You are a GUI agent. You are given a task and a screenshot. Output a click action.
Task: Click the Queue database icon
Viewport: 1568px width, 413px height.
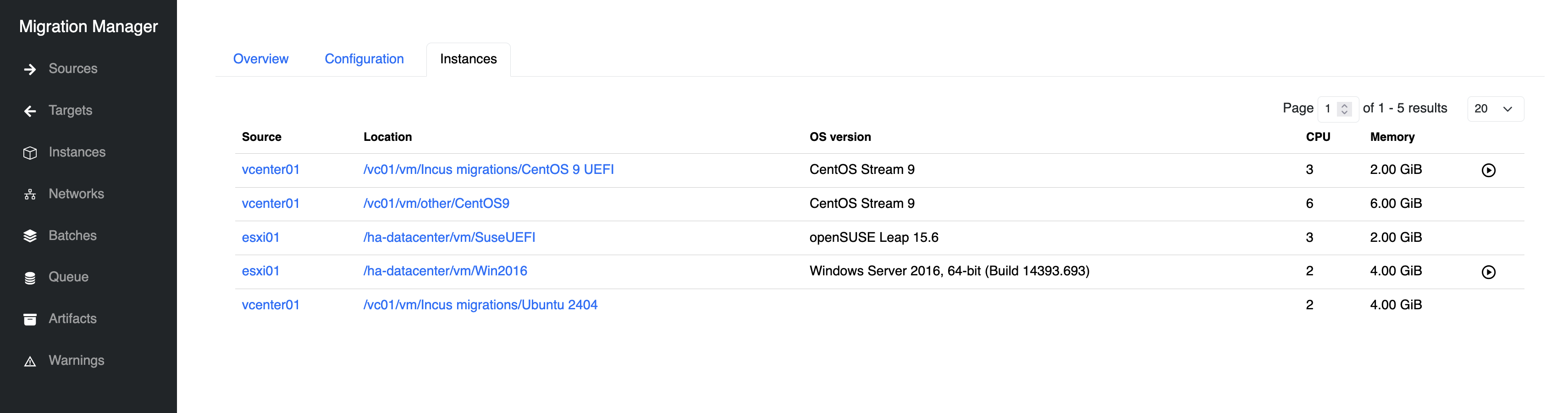(x=30, y=278)
